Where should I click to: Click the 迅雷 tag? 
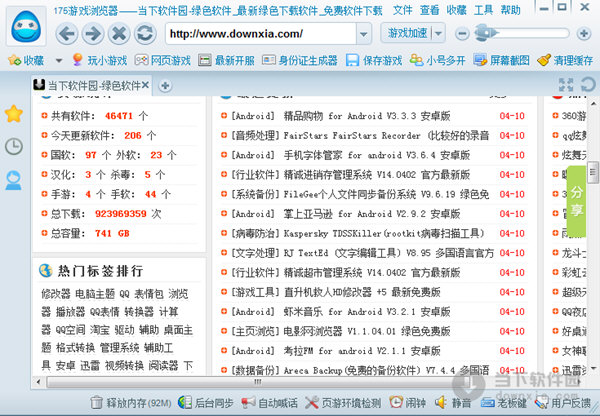[x=90, y=365]
